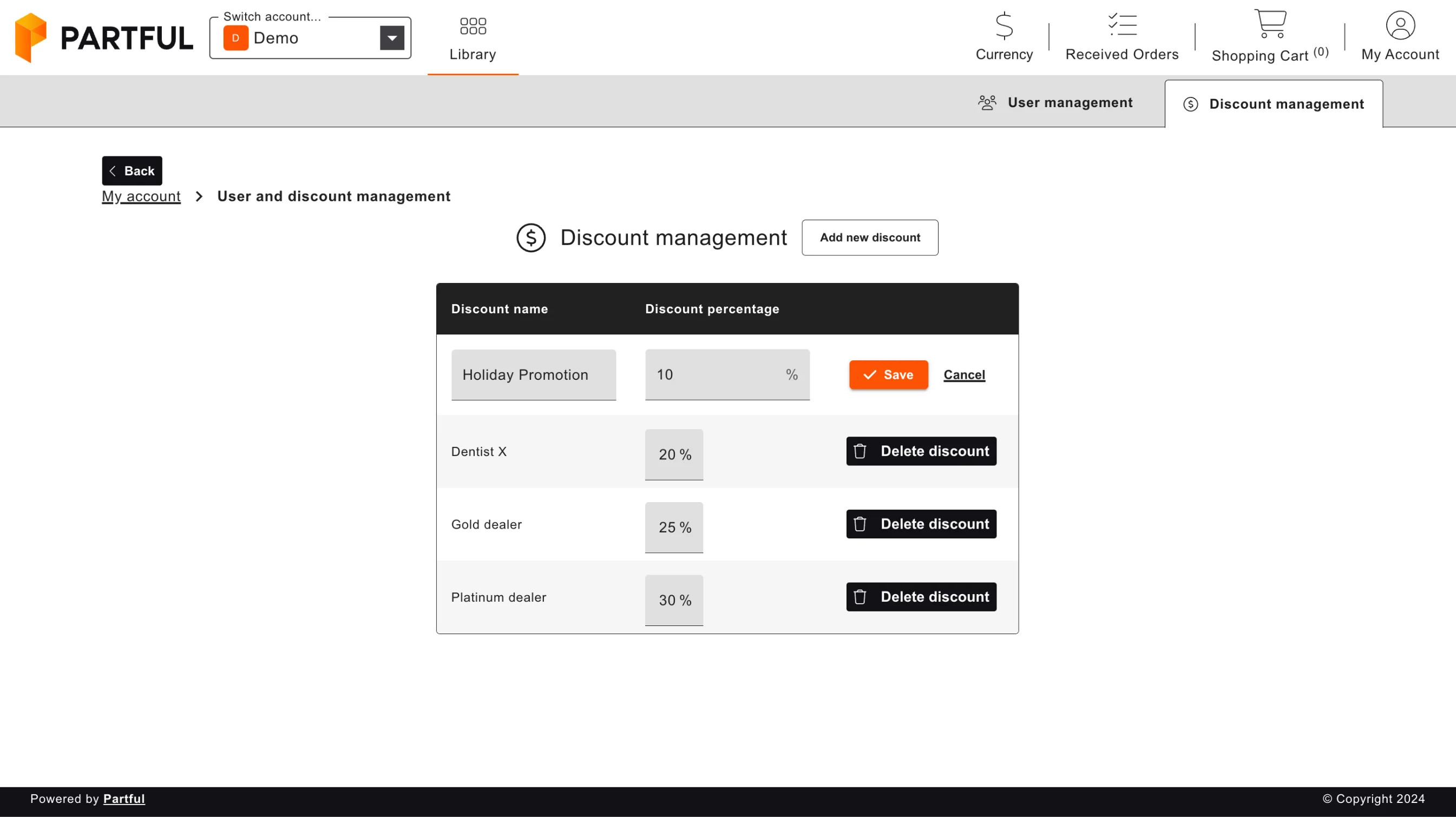This screenshot has width=1456, height=817.
Task: Click the orange D account avatar
Action: click(235, 38)
